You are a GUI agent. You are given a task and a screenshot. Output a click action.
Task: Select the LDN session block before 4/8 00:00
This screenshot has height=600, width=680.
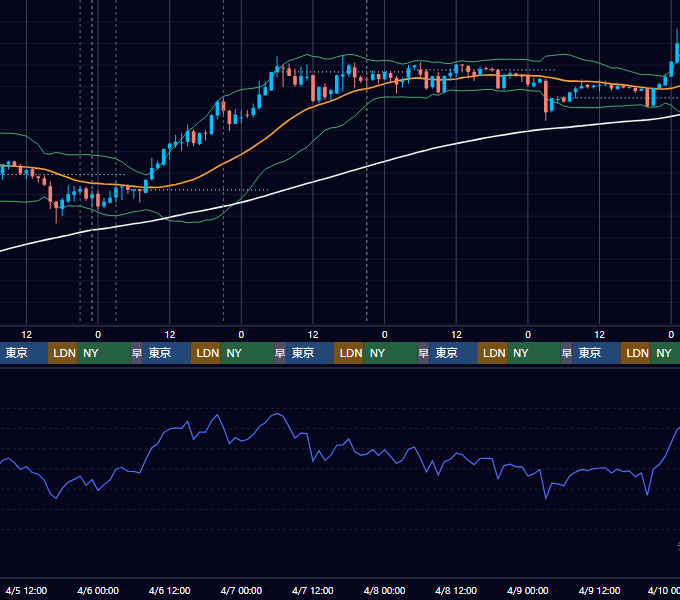[x=349, y=353]
